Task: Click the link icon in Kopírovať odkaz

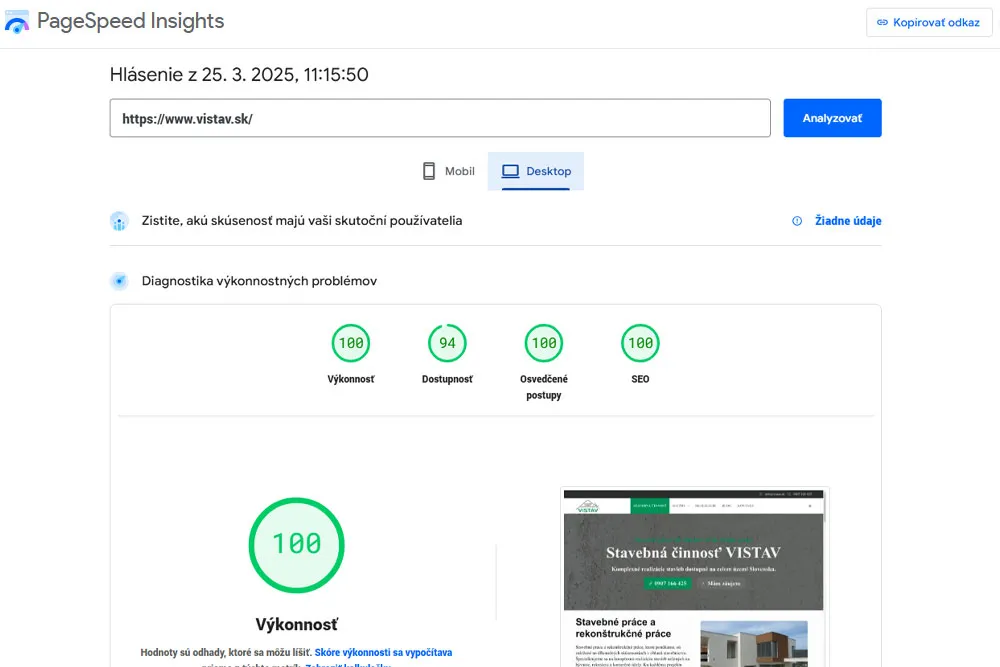Action: (x=882, y=22)
